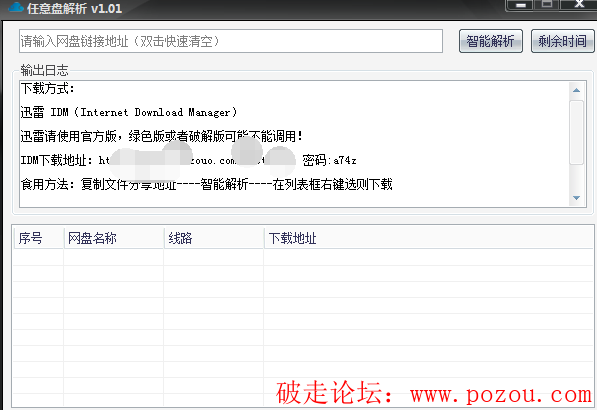The height and width of the screenshot is (410, 597).
Task: Click the 密码:a74z text in log
Action: [x=329, y=160]
